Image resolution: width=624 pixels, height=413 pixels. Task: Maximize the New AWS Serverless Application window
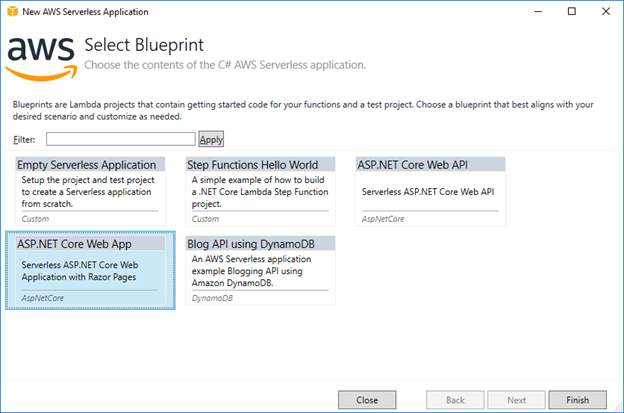pyautogui.click(x=571, y=11)
